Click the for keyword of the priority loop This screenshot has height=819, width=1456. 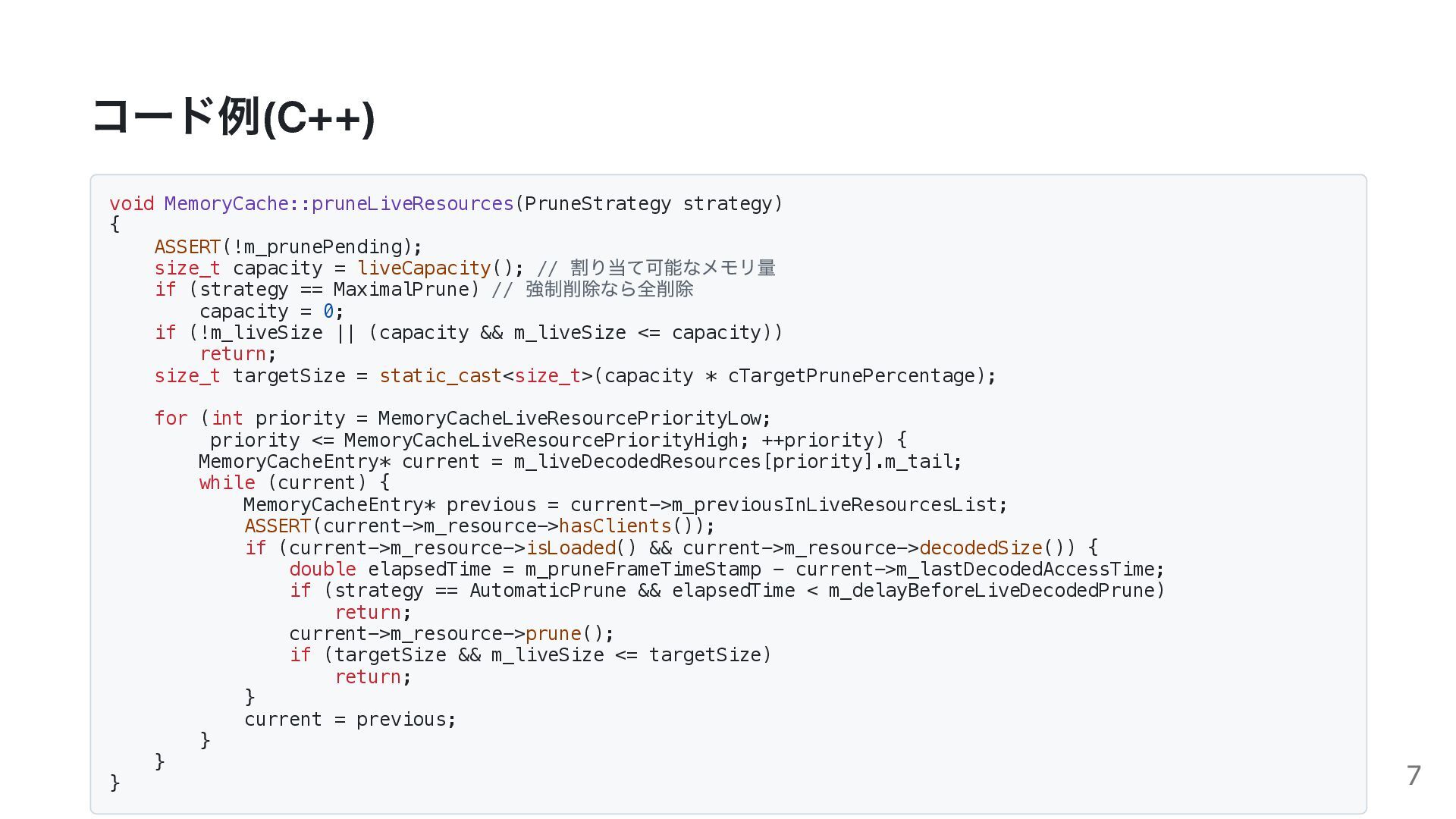point(171,418)
